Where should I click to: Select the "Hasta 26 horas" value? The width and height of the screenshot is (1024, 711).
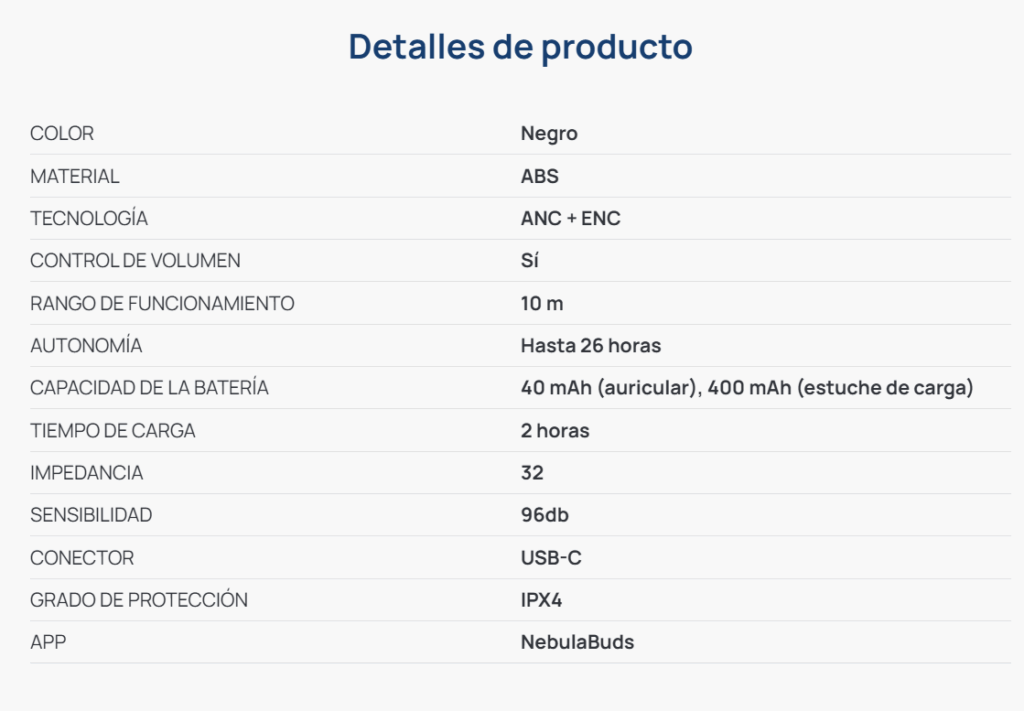(590, 346)
